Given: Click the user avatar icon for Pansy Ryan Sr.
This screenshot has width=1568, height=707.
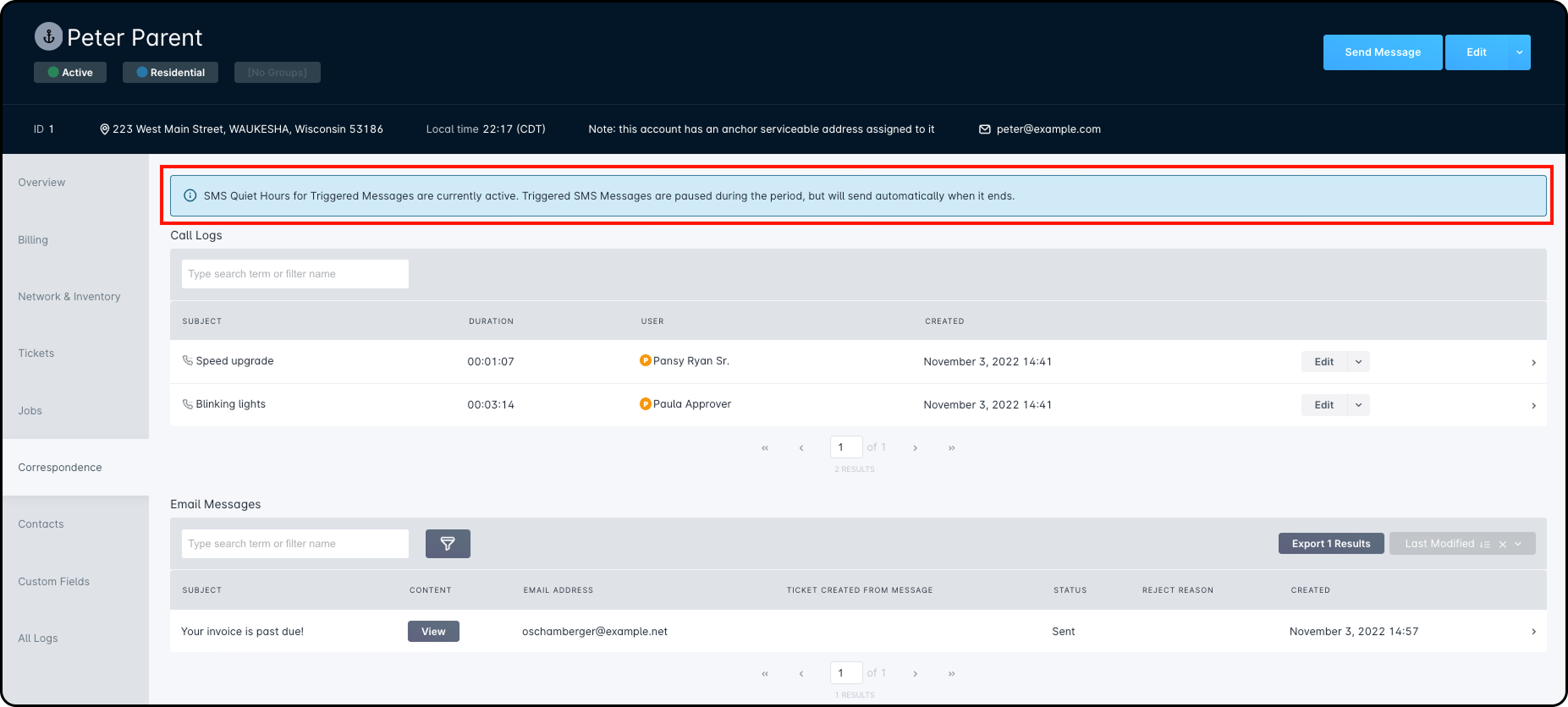Looking at the screenshot, I should (646, 360).
